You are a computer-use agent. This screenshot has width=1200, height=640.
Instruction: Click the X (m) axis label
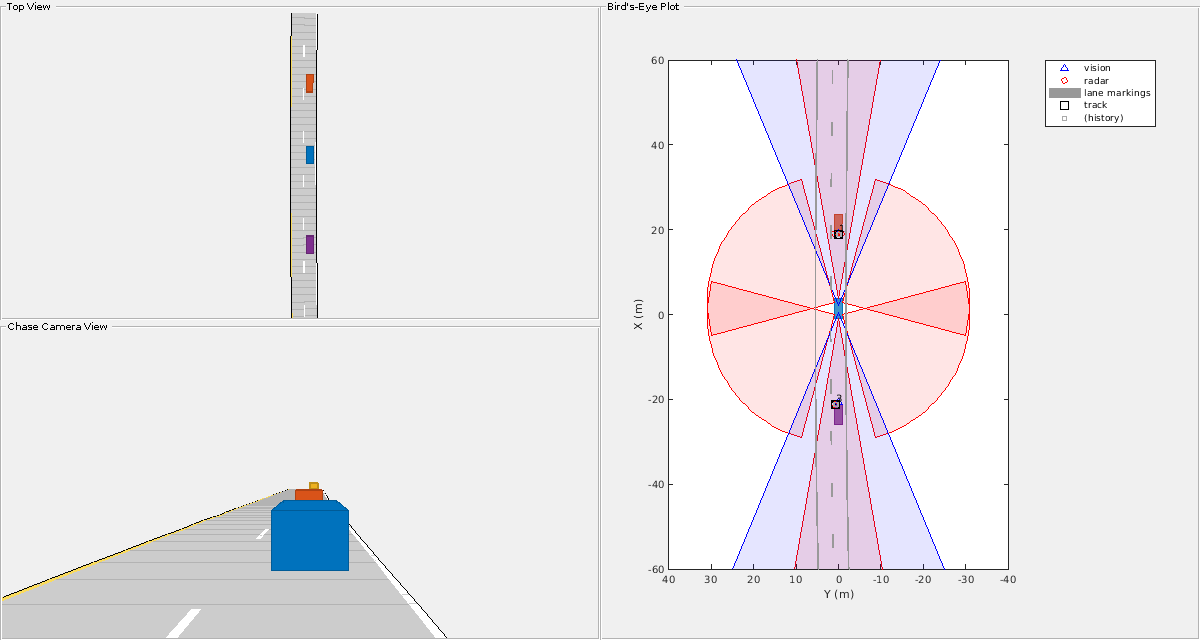(x=639, y=314)
